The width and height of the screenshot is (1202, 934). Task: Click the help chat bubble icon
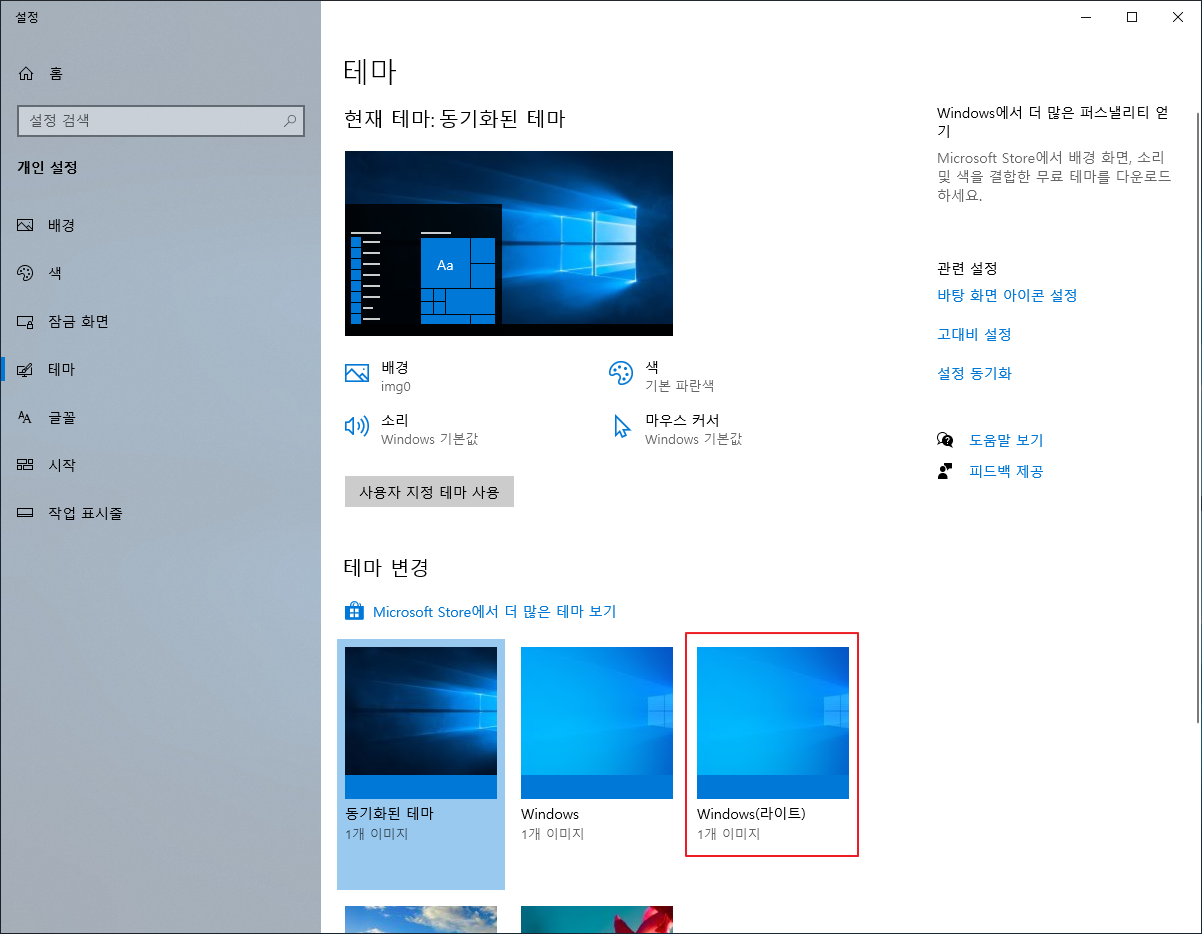click(x=945, y=440)
